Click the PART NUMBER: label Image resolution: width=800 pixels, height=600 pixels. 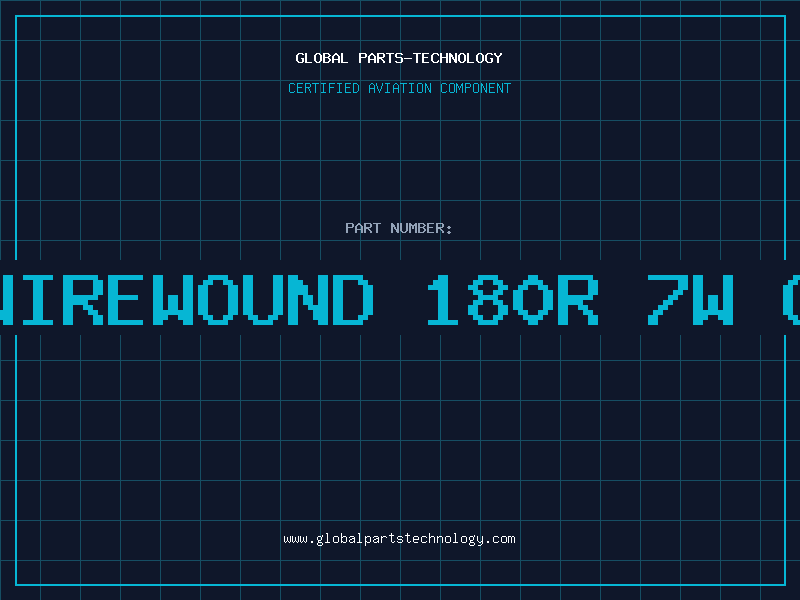point(399,228)
